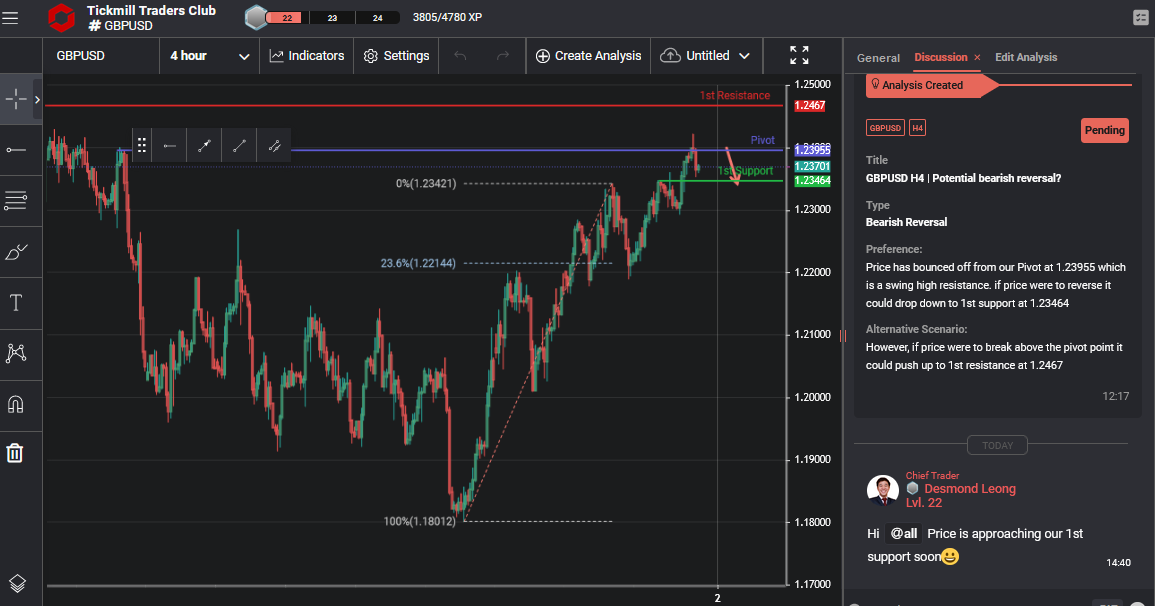Select the 1st Resistance line label

coord(734,96)
